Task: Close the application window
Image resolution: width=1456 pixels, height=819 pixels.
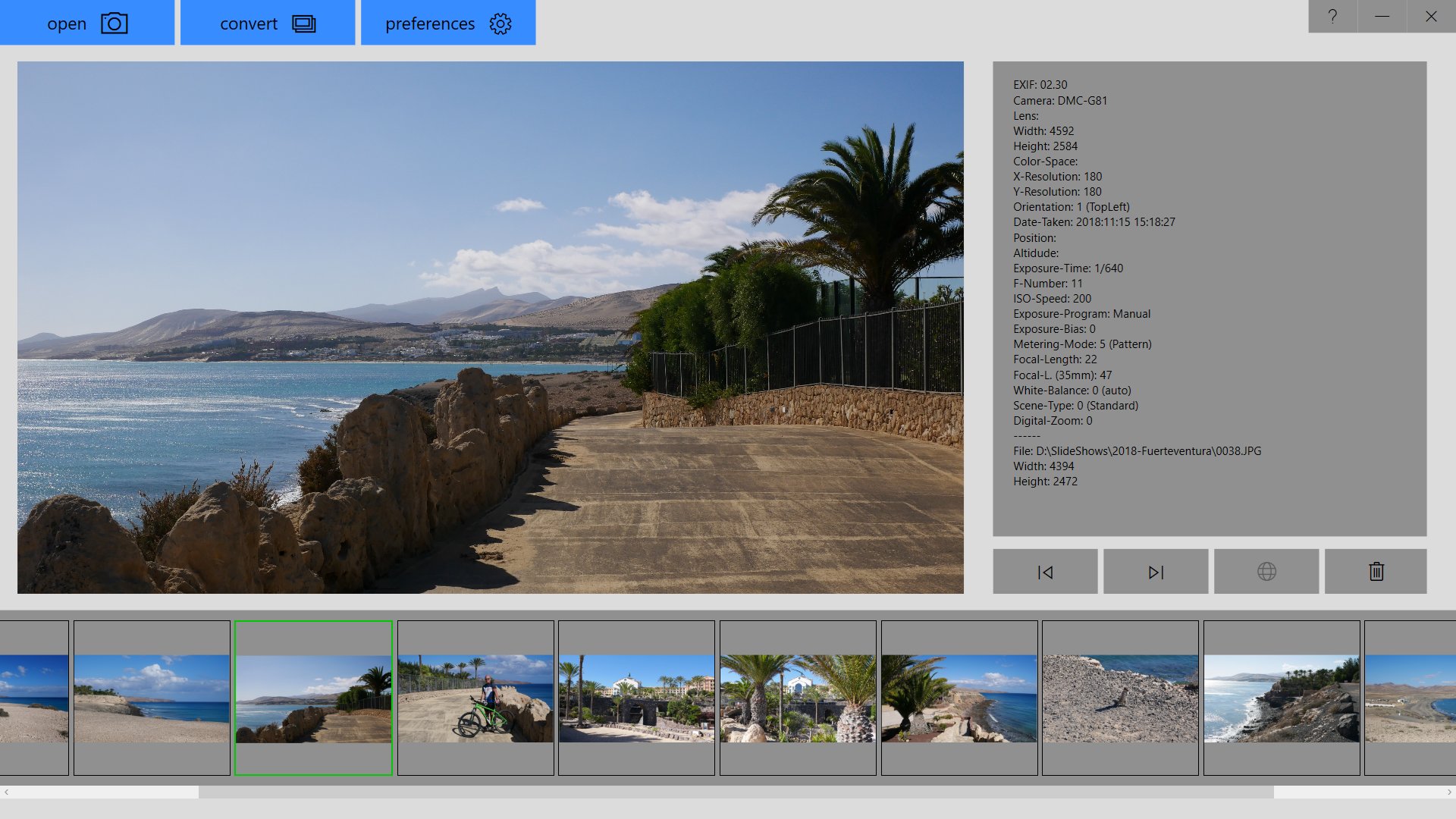Action: point(1431,16)
